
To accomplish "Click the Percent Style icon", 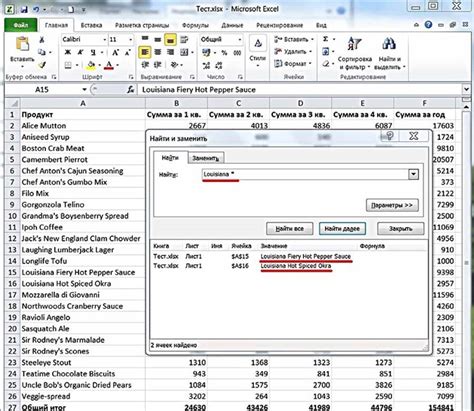I will (224, 52).
